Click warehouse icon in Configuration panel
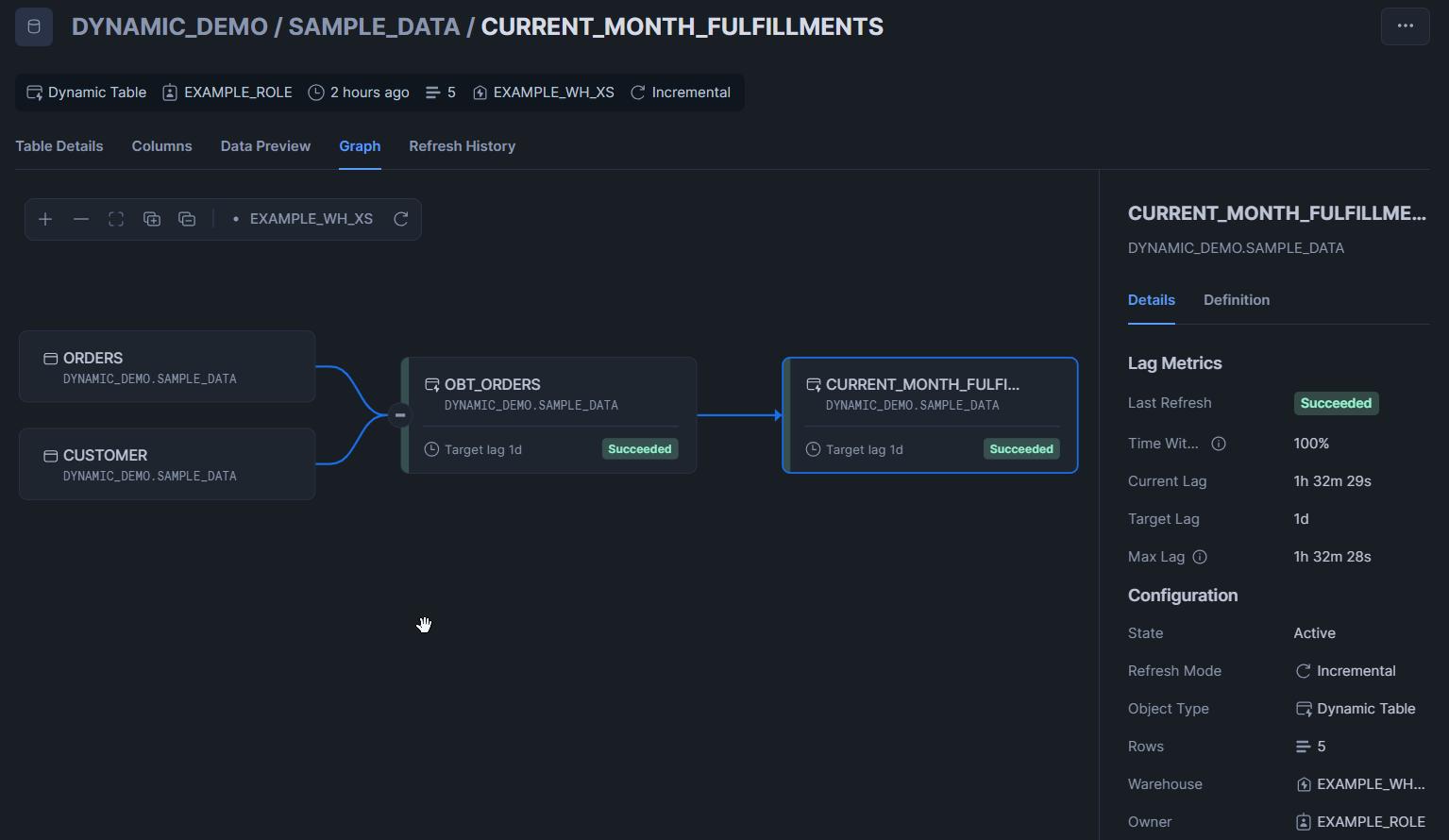 [1303, 784]
